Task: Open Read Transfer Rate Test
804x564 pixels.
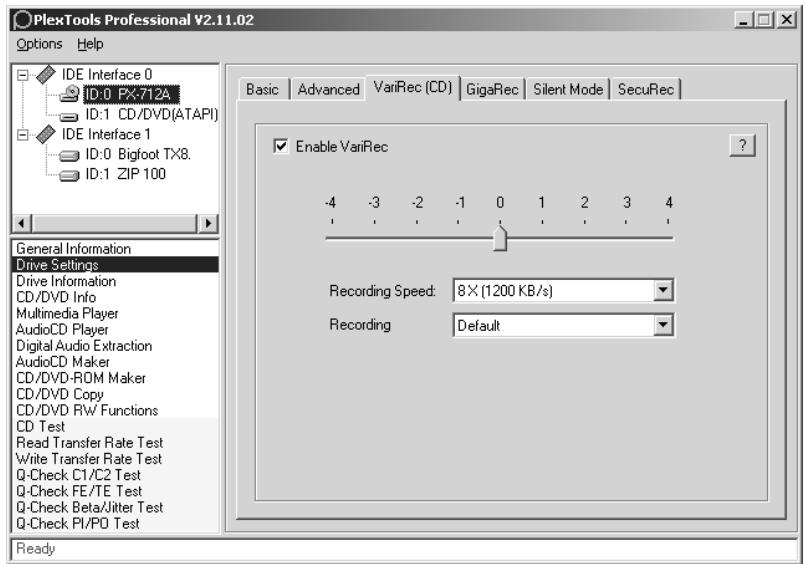Action: click(115, 442)
